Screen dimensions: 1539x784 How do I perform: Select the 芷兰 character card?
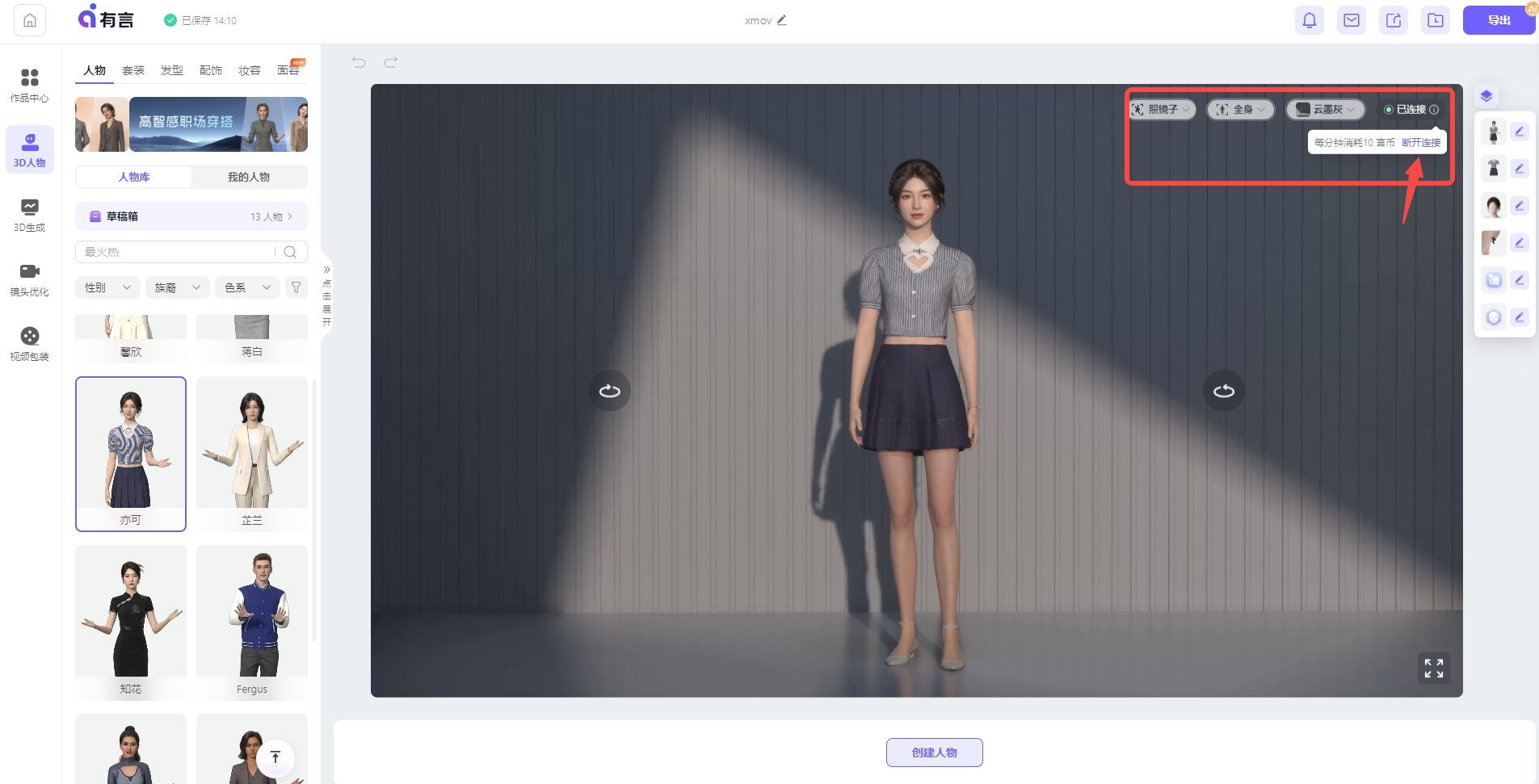[x=252, y=454]
